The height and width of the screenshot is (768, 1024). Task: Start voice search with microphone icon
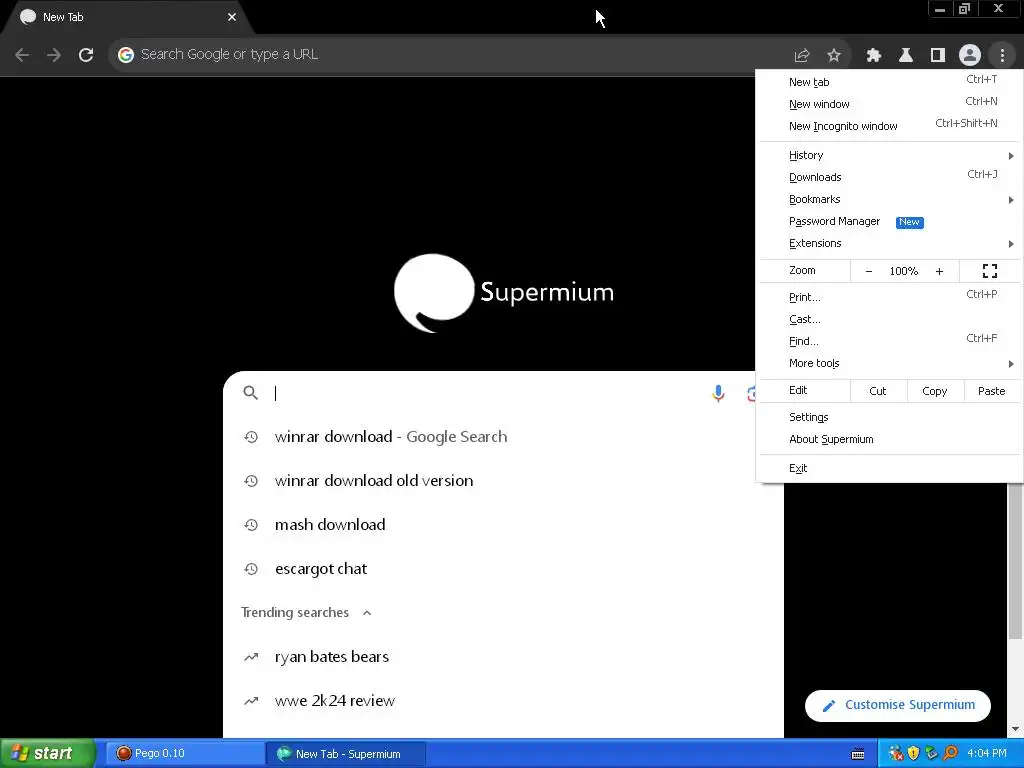pos(718,393)
